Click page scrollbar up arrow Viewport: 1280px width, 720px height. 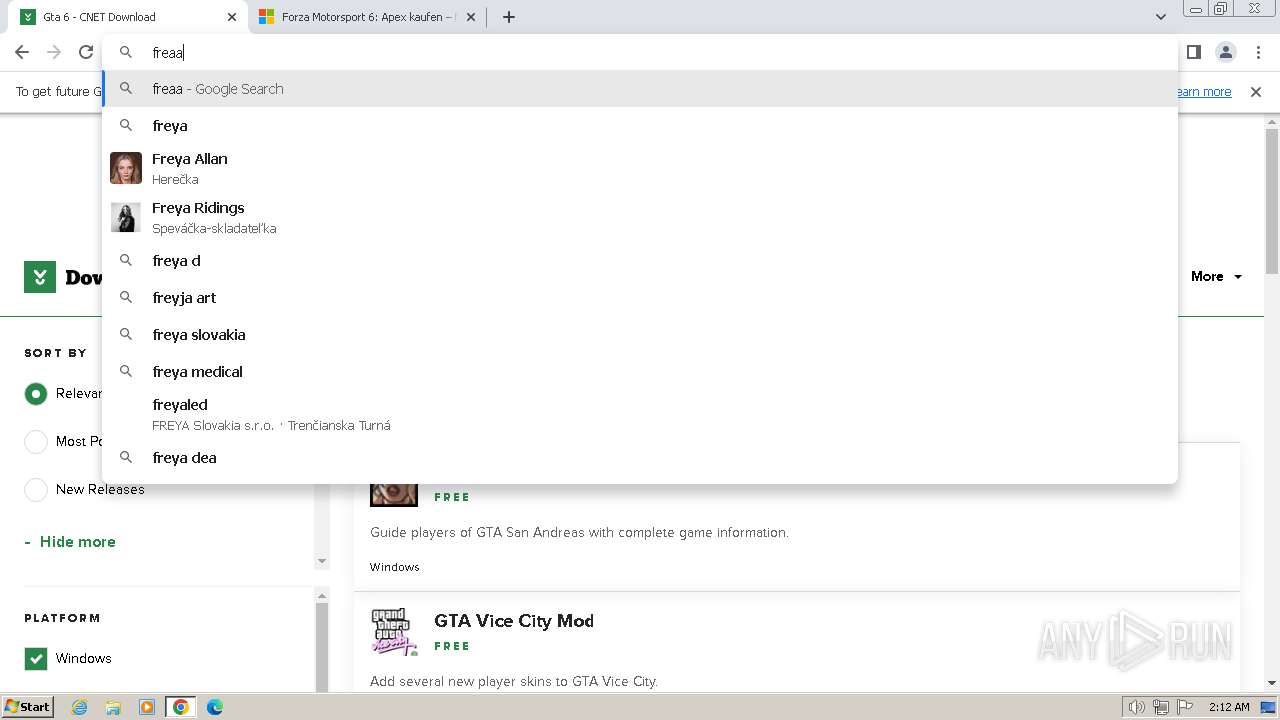click(1272, 122)
